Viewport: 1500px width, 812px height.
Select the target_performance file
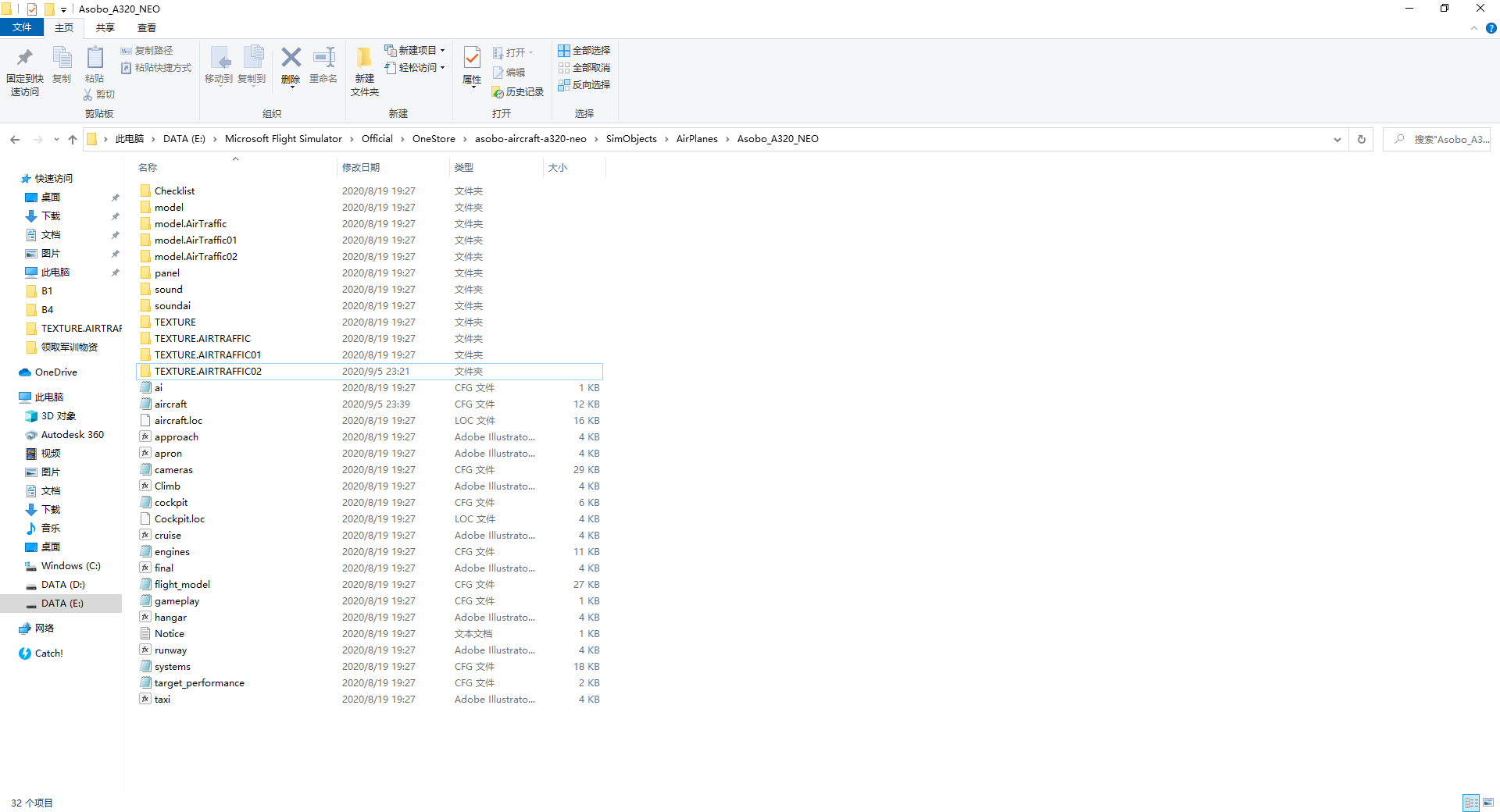tap(370, 683)
